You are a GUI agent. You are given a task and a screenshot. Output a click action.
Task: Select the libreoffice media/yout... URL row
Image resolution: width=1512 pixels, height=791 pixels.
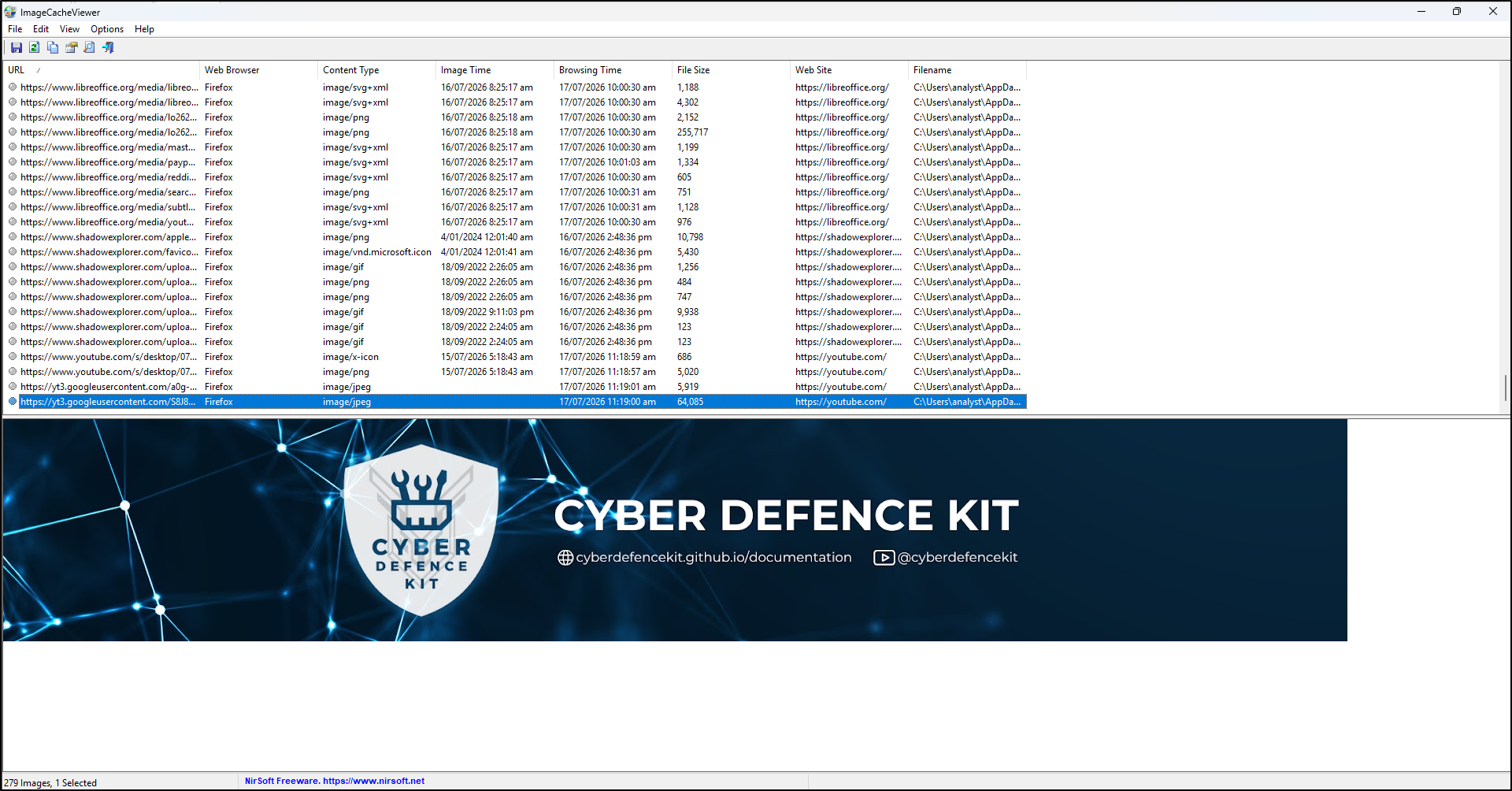coord(515,222)
